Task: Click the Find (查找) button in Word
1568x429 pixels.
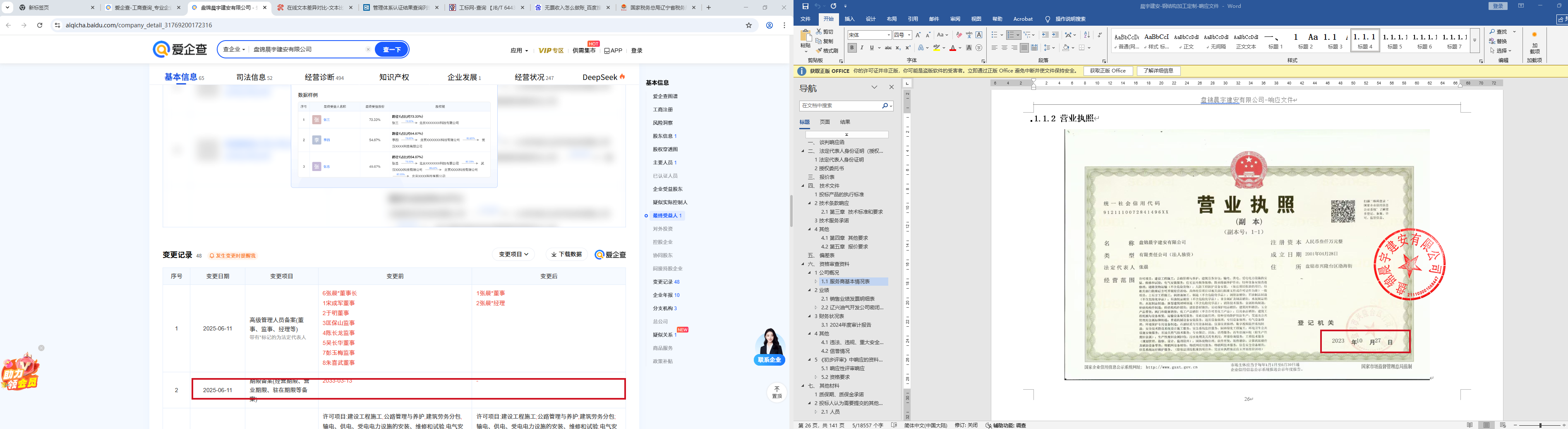Action: [x=1498, y=32]
